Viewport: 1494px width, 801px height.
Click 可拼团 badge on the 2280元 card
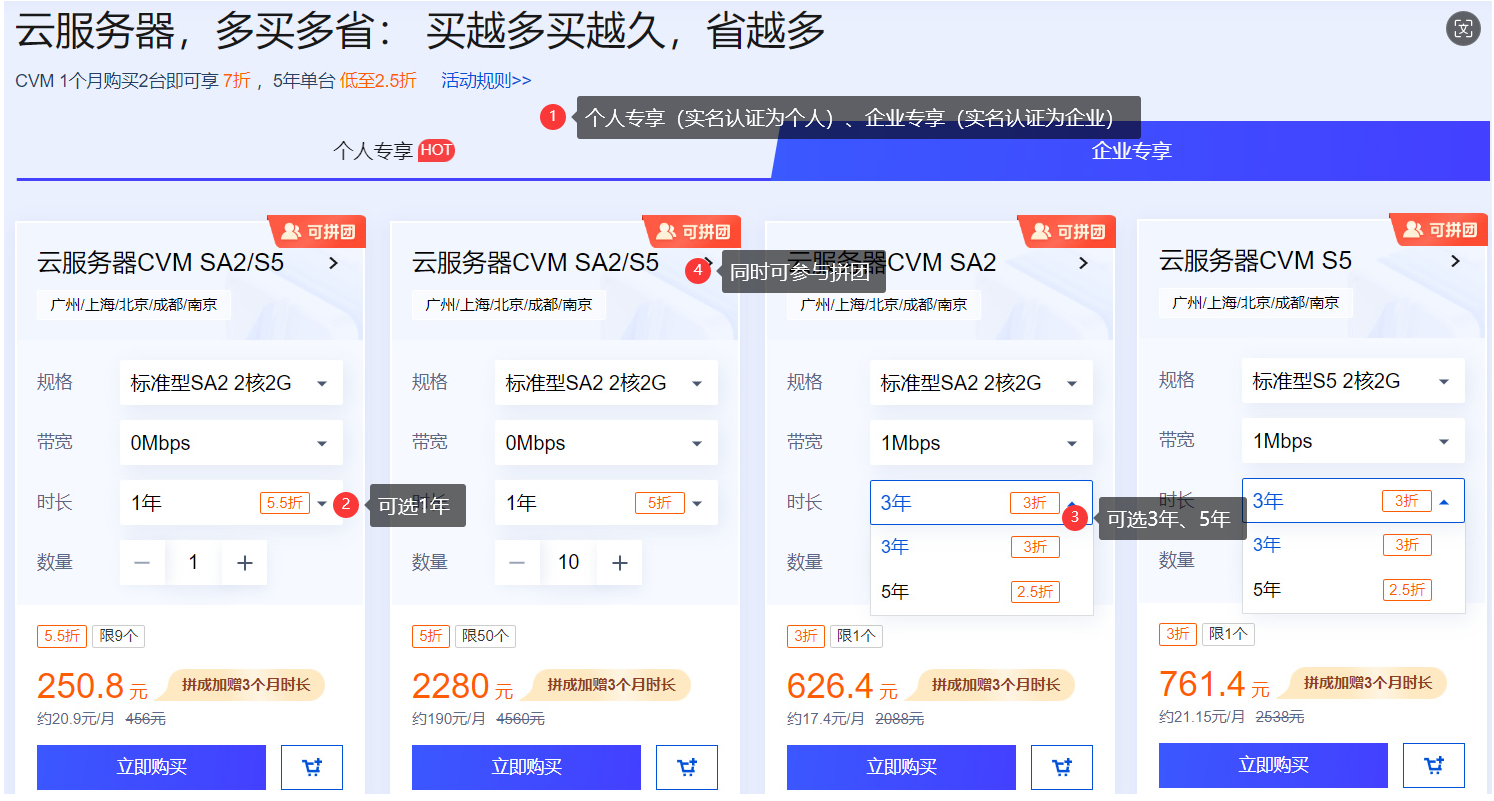[692, 232]
